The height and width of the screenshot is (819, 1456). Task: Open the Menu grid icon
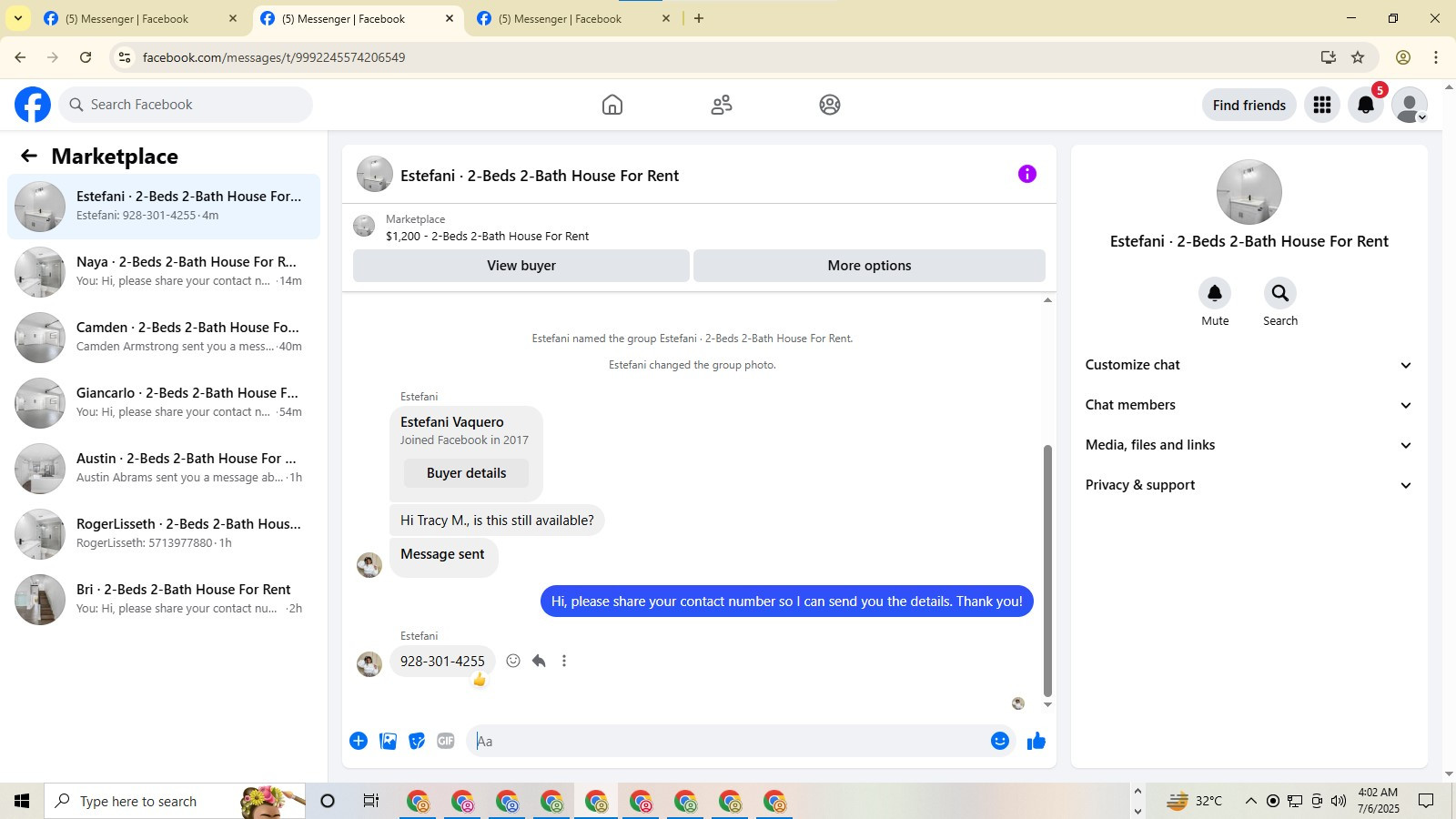click(x=1322, y=105)
